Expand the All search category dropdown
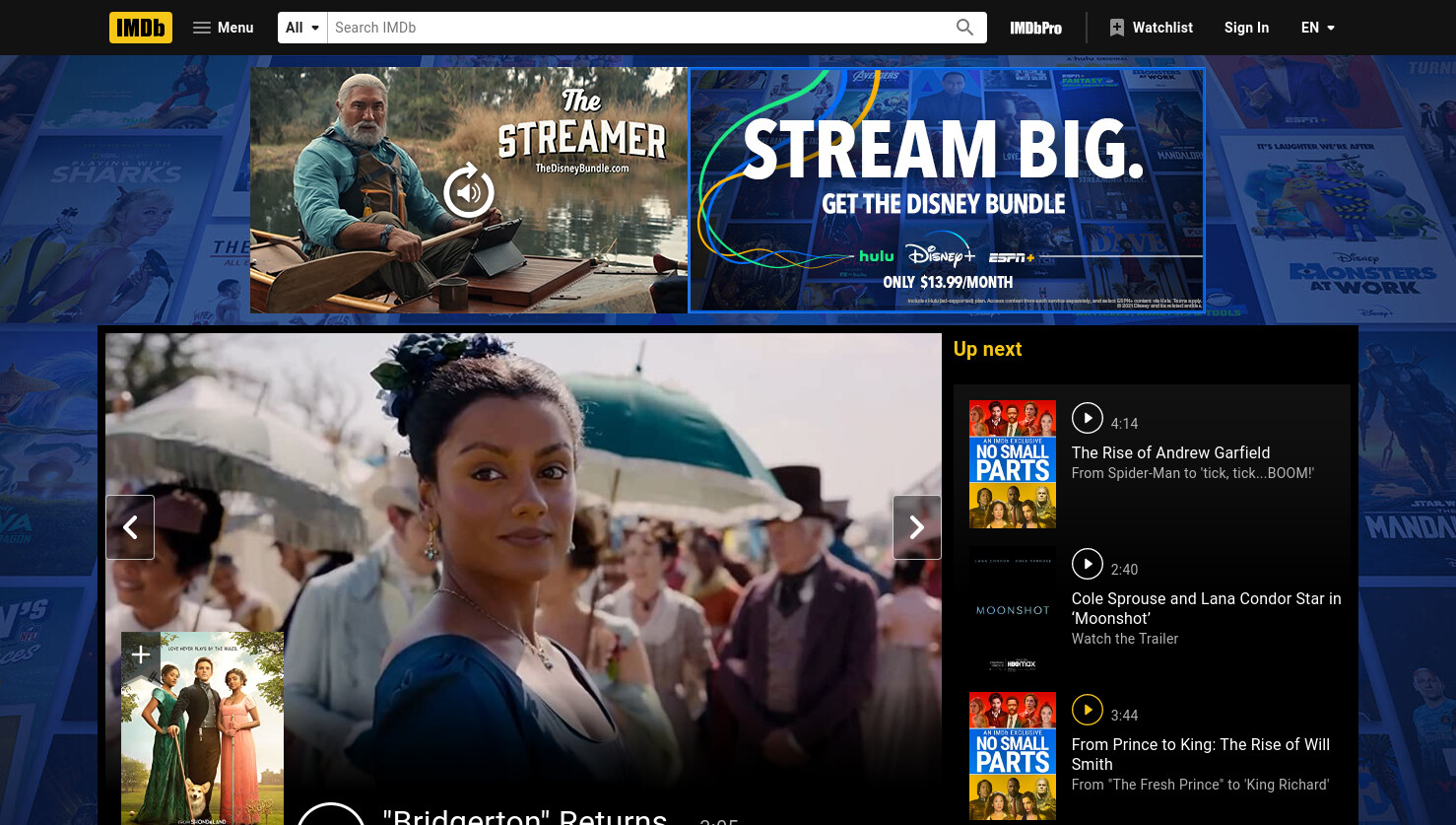Viewport: 1456px width, 825px height. tap(302, 28)
